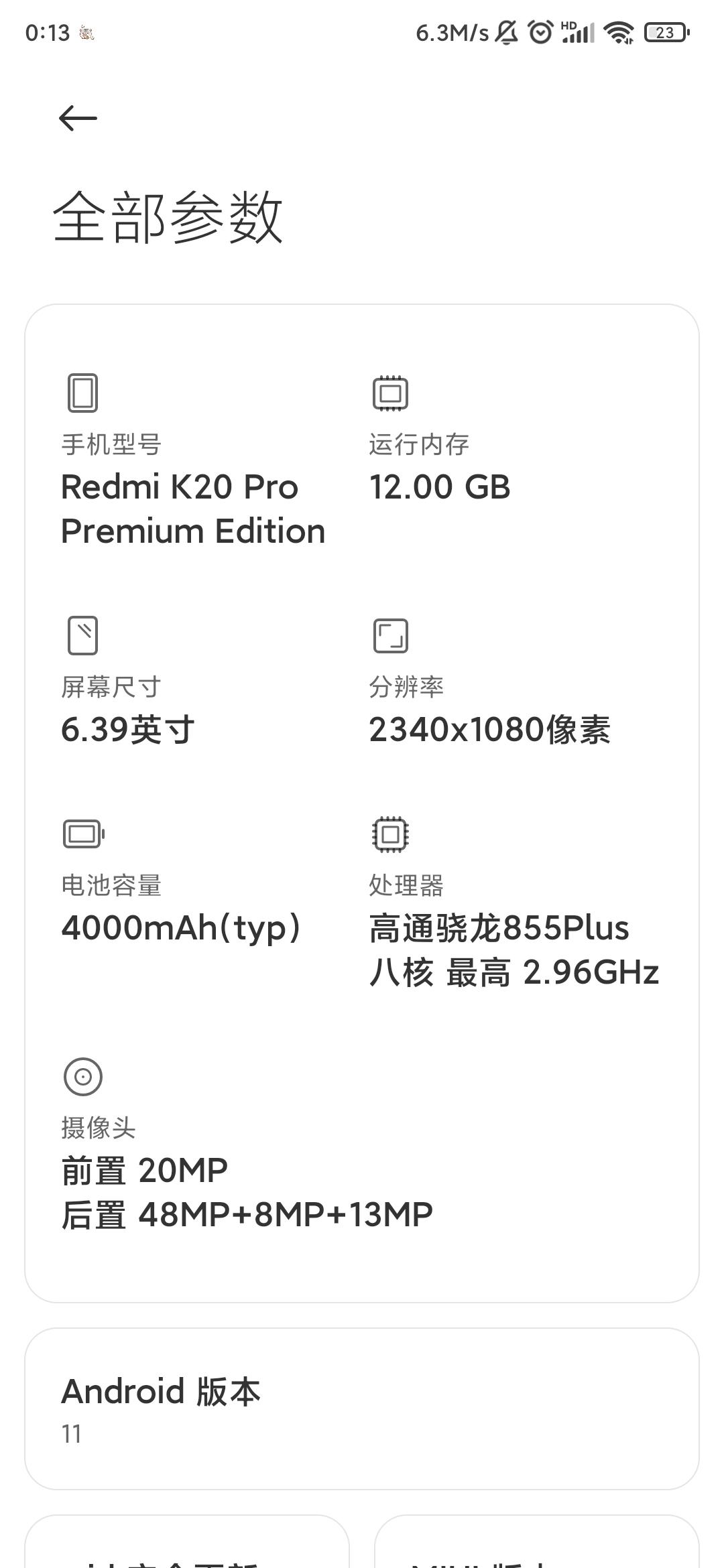Tap the 4000mAh(typ) battery value
Image resolution: width=724 pixels, height=1568 pixels.
[181, 928]
